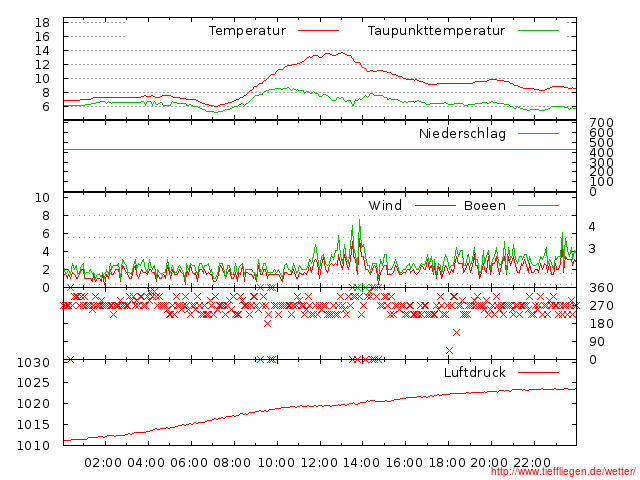Image resolution: width=640 pixels, height=480 pixels.
Task: Select the Temperatur legend label
Action: pos(247,31)
